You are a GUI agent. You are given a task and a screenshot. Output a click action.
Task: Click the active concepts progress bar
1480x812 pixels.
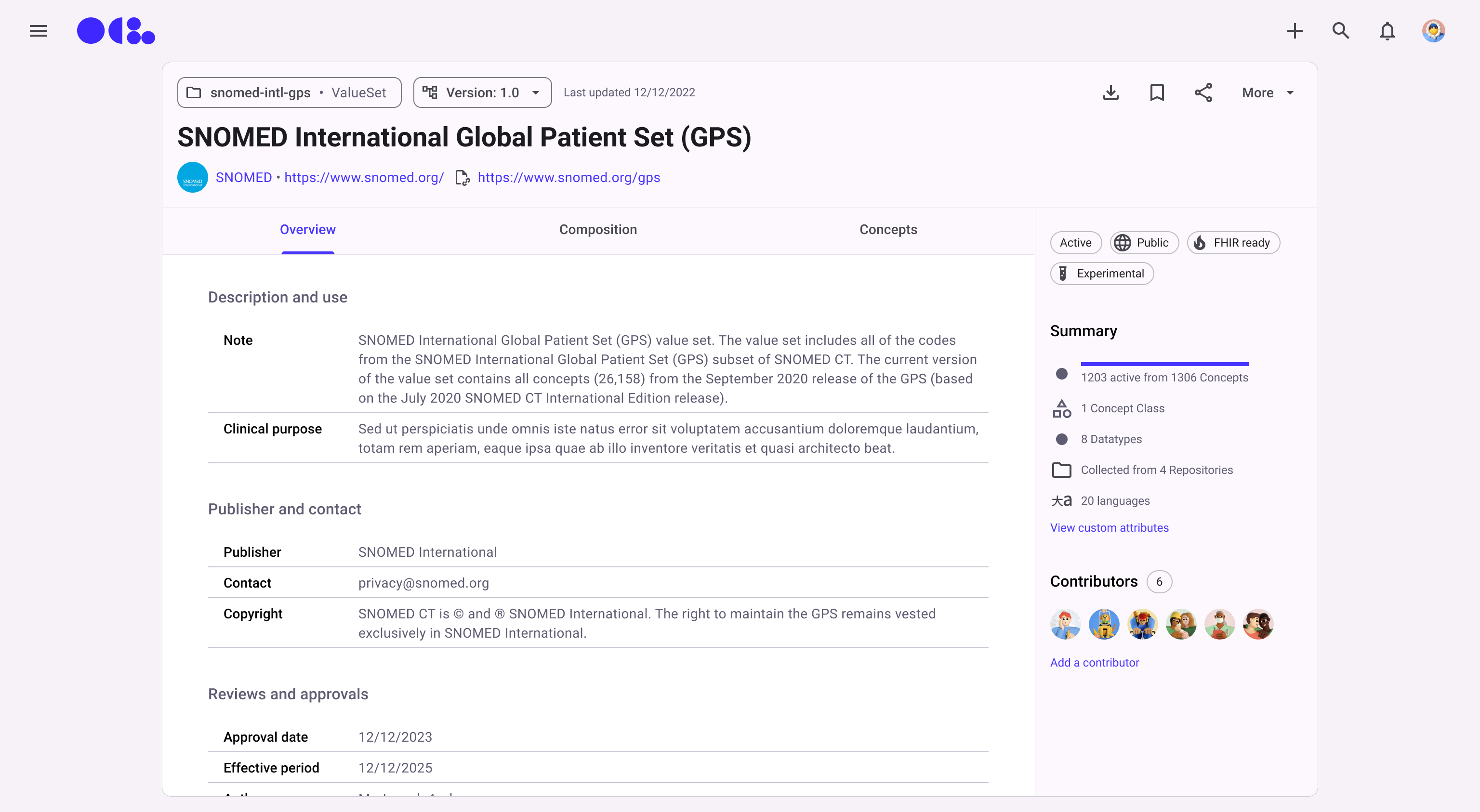click(x=1164, y=364)
